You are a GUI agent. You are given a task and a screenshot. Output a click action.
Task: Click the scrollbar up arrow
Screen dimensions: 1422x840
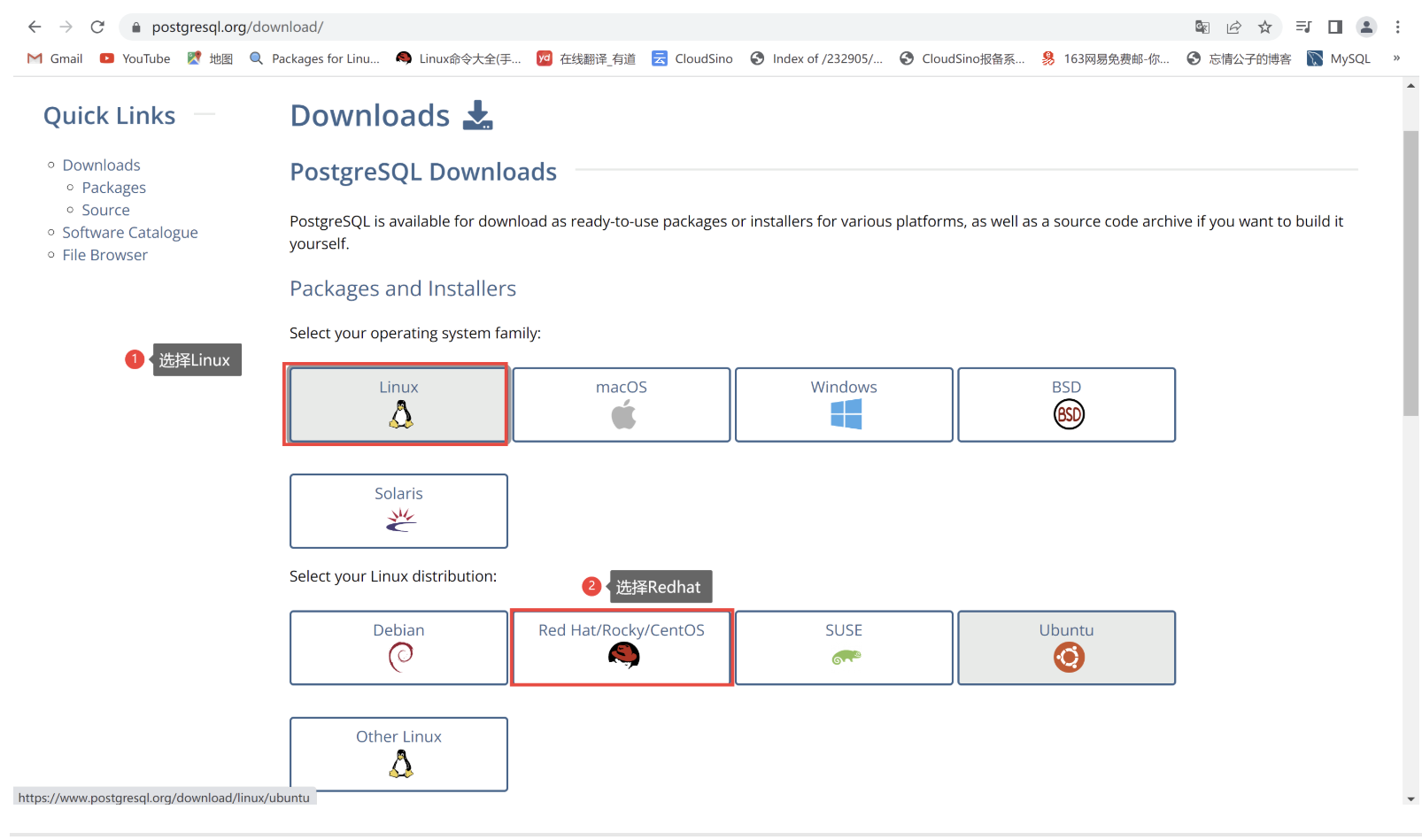[1410, 85]
